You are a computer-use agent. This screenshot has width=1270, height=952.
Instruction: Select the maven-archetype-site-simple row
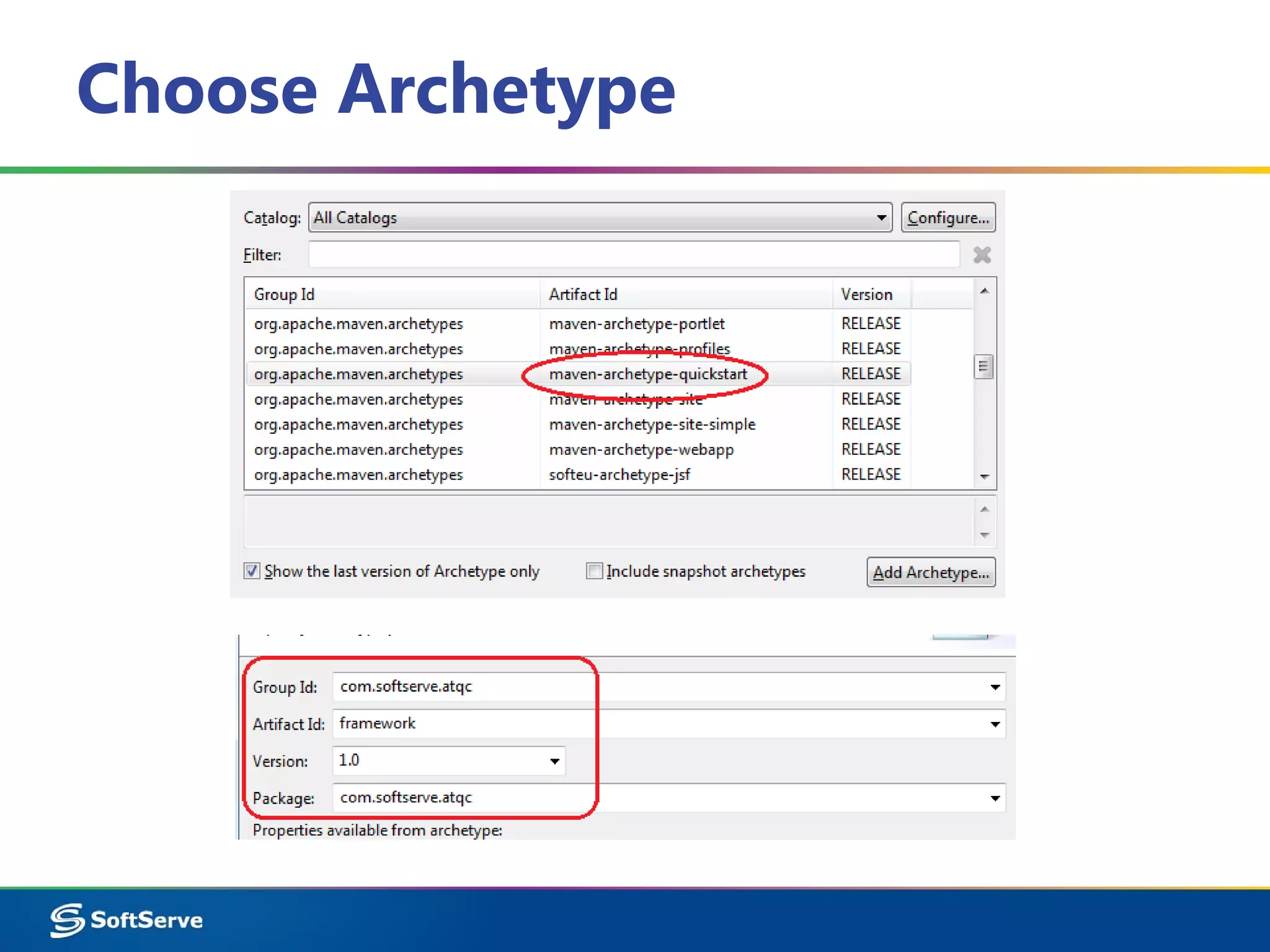(x=578, y=425)
